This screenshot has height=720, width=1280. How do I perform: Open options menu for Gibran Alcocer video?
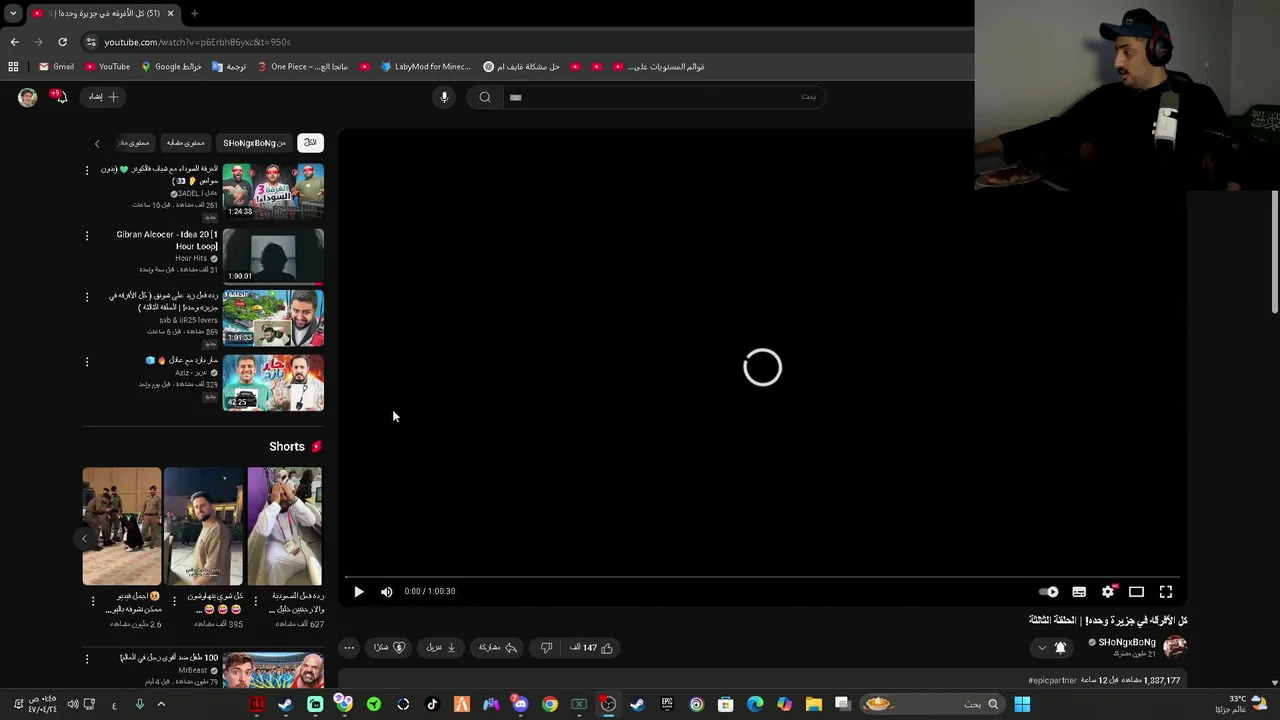click(87, 236)
